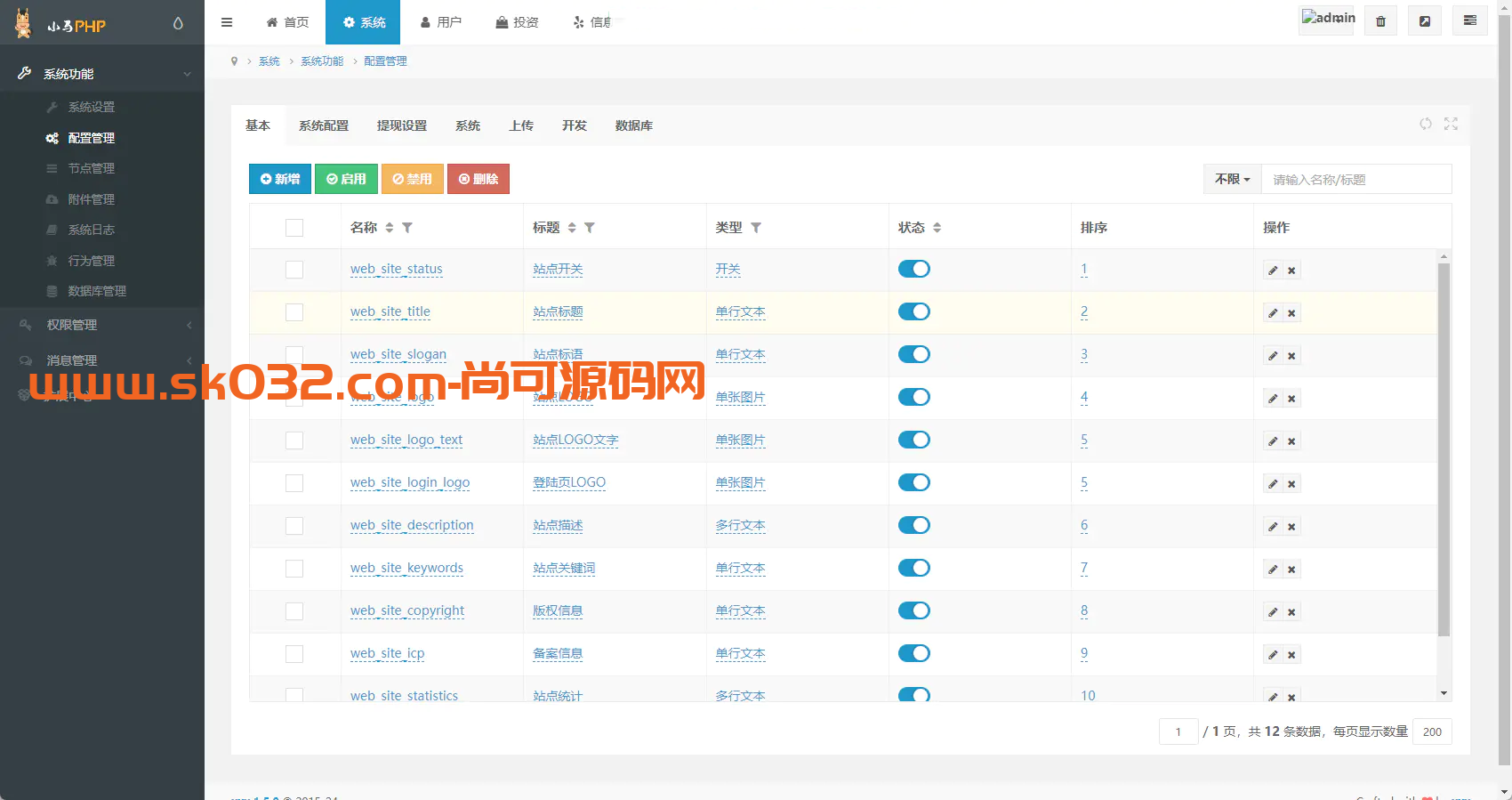This screenshot has height=800, width=1512.
Task: Open the top-right list menu icon
Action: [1469, 20]
